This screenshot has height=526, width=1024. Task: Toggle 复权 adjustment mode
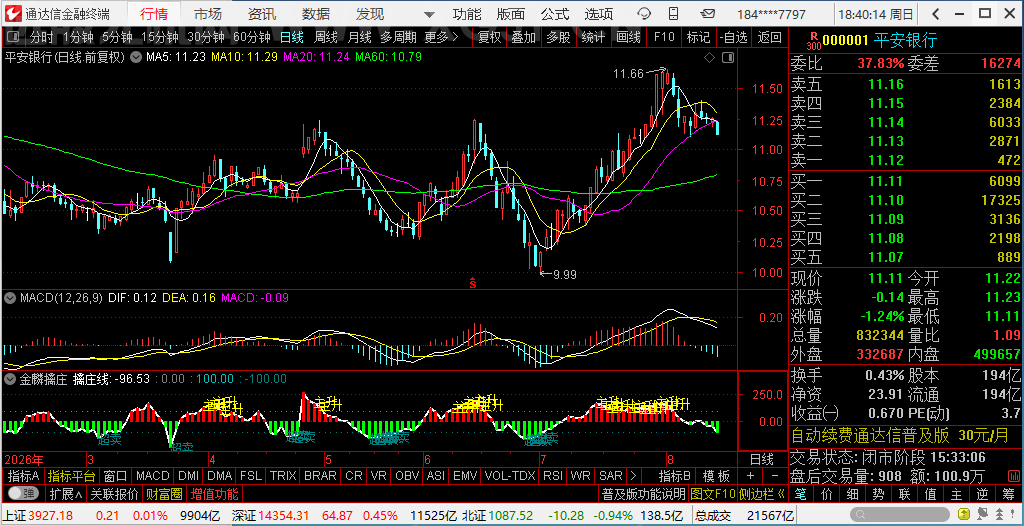click(489, 37)
